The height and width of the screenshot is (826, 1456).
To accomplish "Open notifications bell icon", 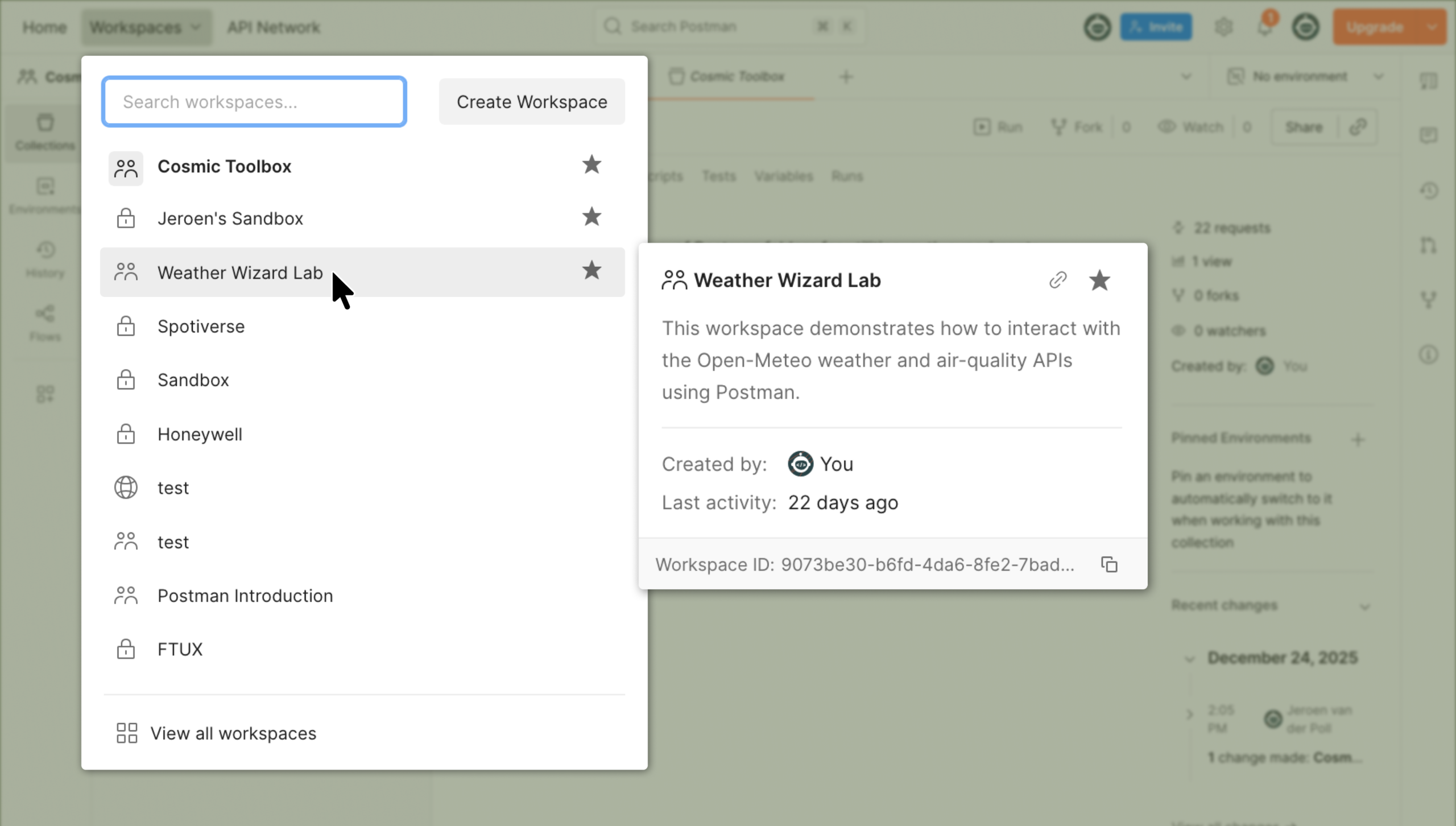I will 1265,27.
